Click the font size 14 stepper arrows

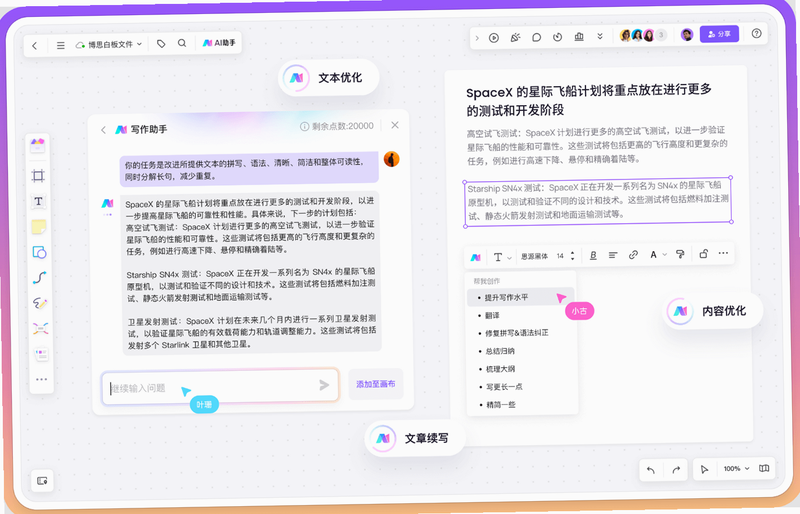tap(572, 255)
